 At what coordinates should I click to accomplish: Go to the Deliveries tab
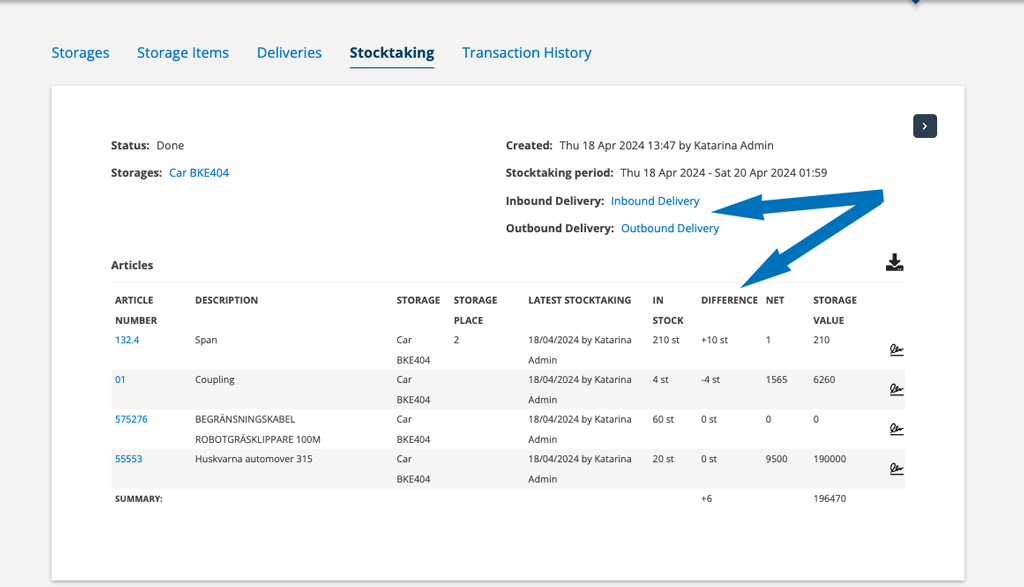[289, 53]
